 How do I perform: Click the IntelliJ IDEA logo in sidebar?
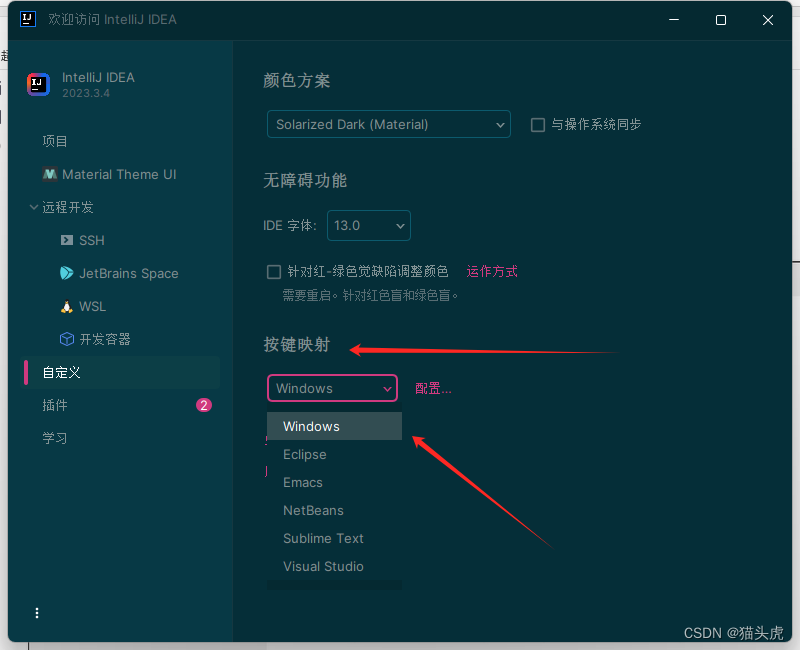(x=38, y=84)
